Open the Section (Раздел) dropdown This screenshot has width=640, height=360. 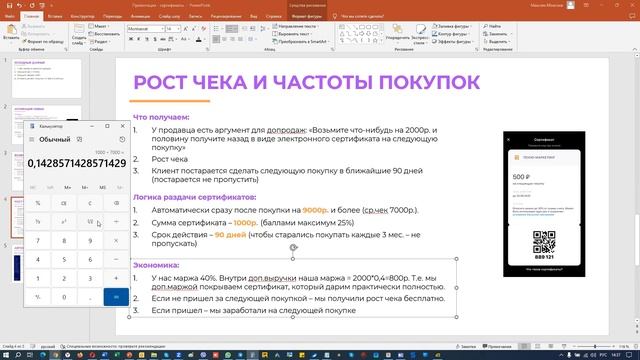click(x=99, y=41)
